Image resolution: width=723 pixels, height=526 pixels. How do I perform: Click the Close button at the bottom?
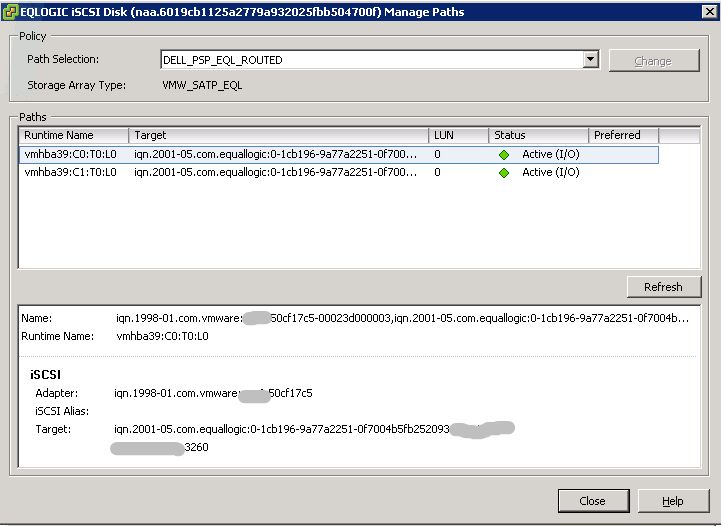point(593,501)
